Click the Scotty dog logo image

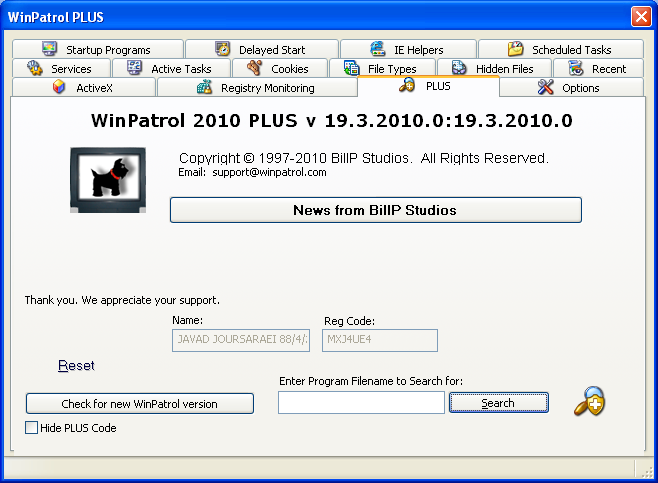108,180
